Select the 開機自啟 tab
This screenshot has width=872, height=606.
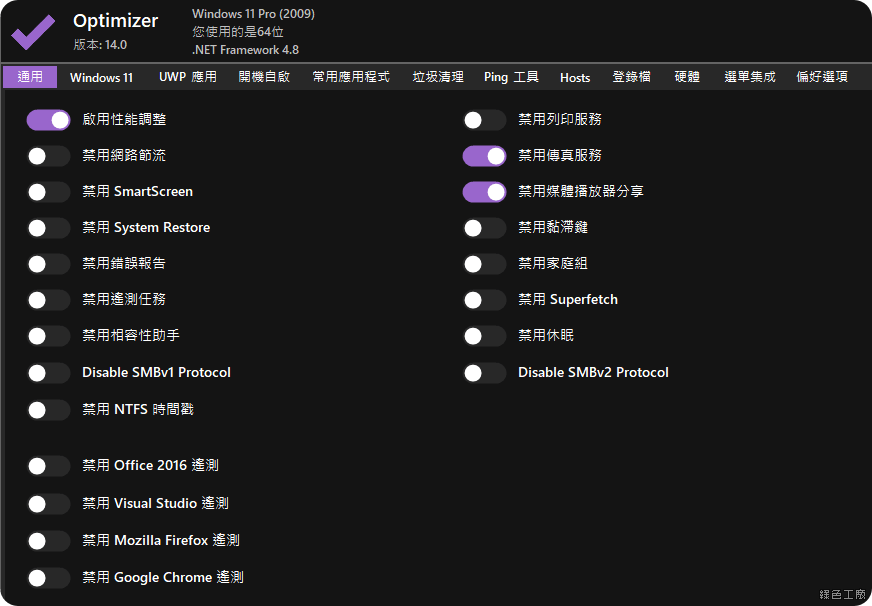(264, 77)
